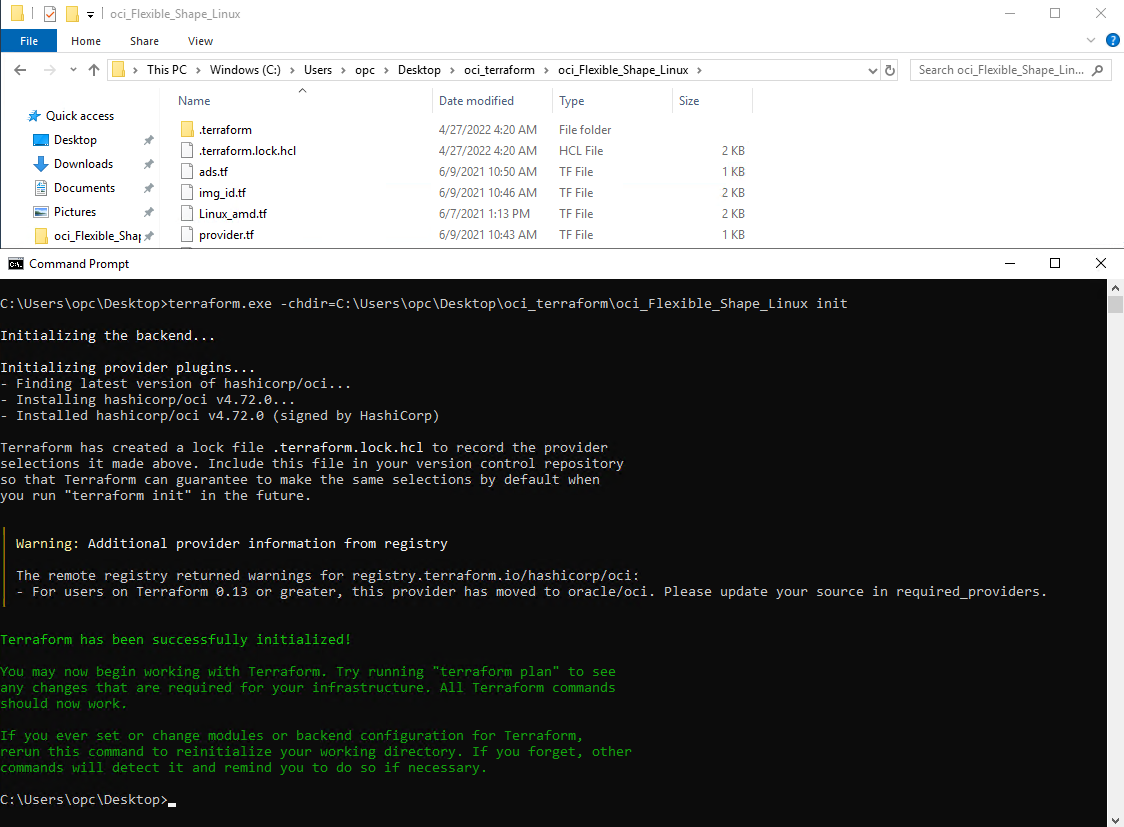This screenshot has height=827, width=1124.
Task: Open the Share ribbon tab
Action: [144, 41]
